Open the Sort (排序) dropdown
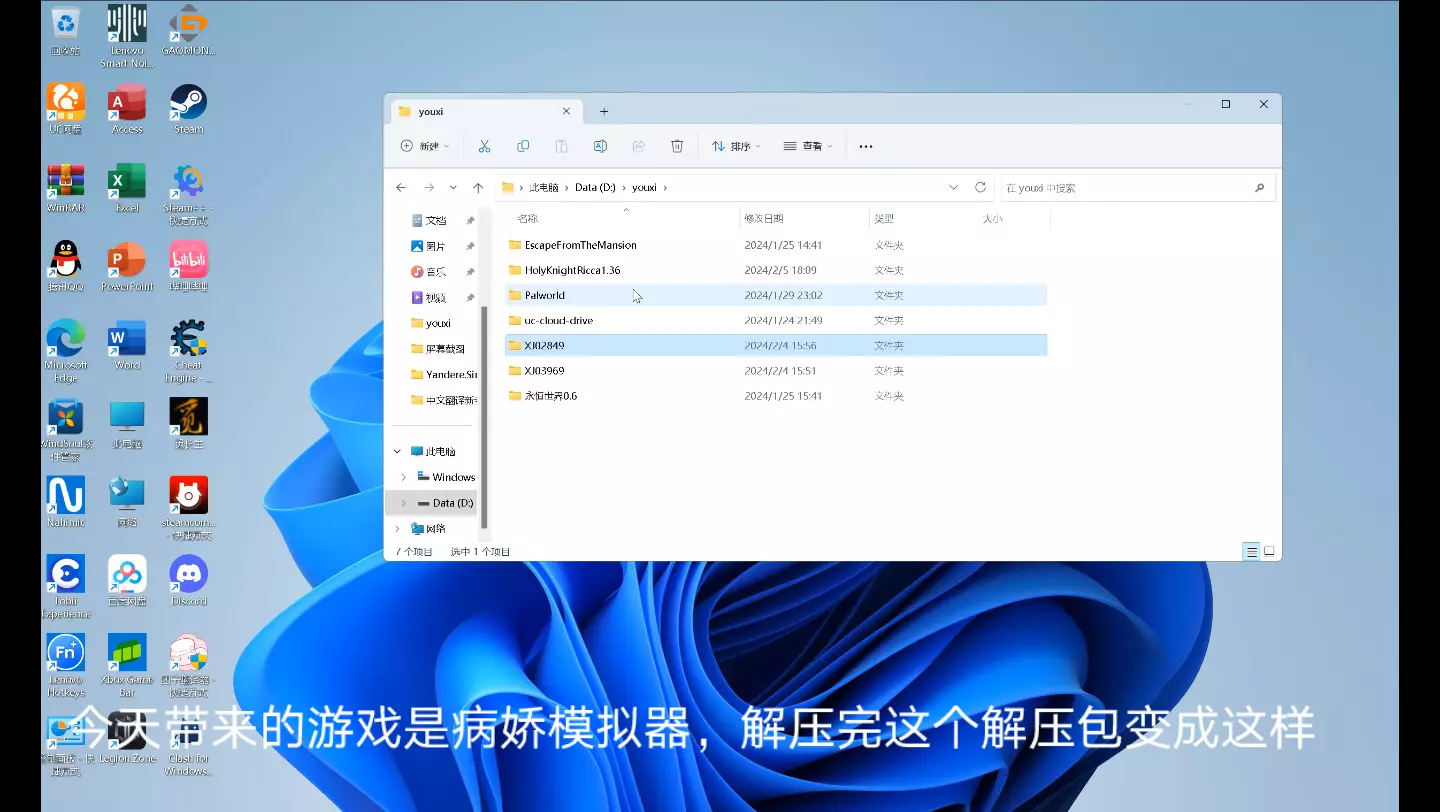1440x812 pixels. point(736,146)
